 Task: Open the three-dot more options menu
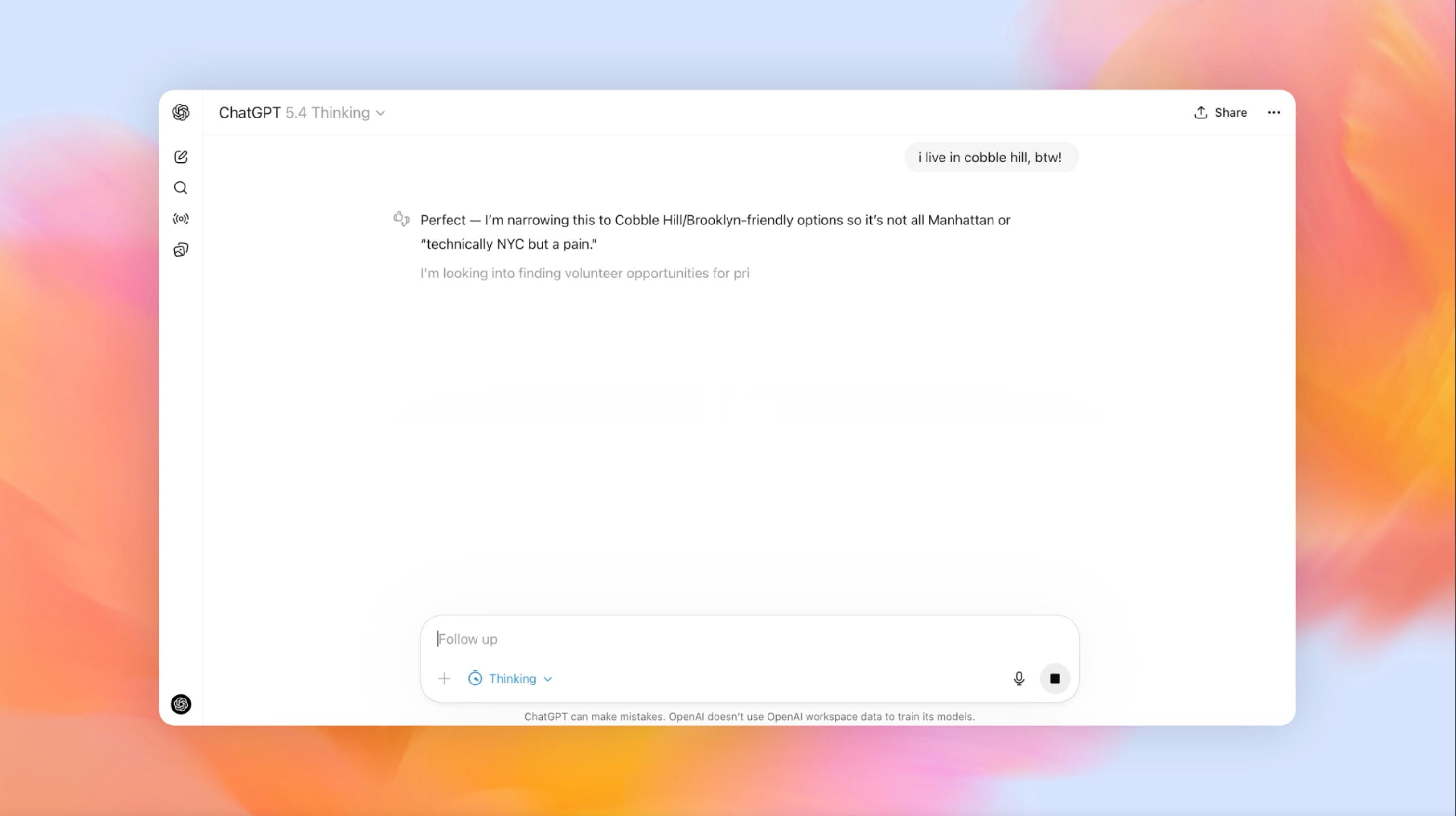pos(1273,112)
